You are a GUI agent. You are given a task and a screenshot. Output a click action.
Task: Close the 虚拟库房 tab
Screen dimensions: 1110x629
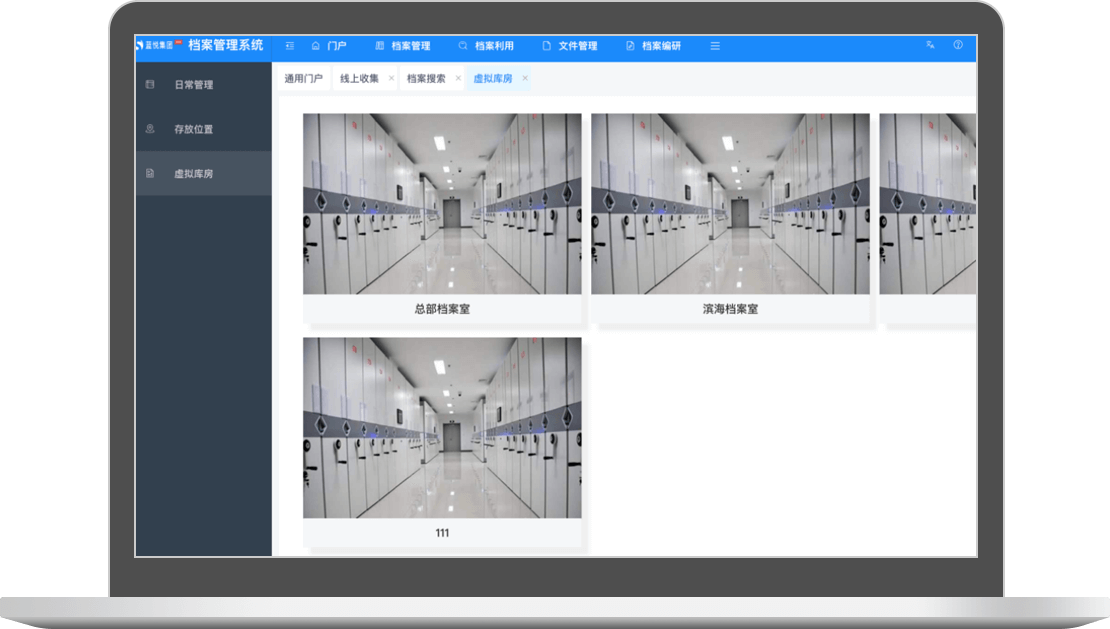(525, 78)
